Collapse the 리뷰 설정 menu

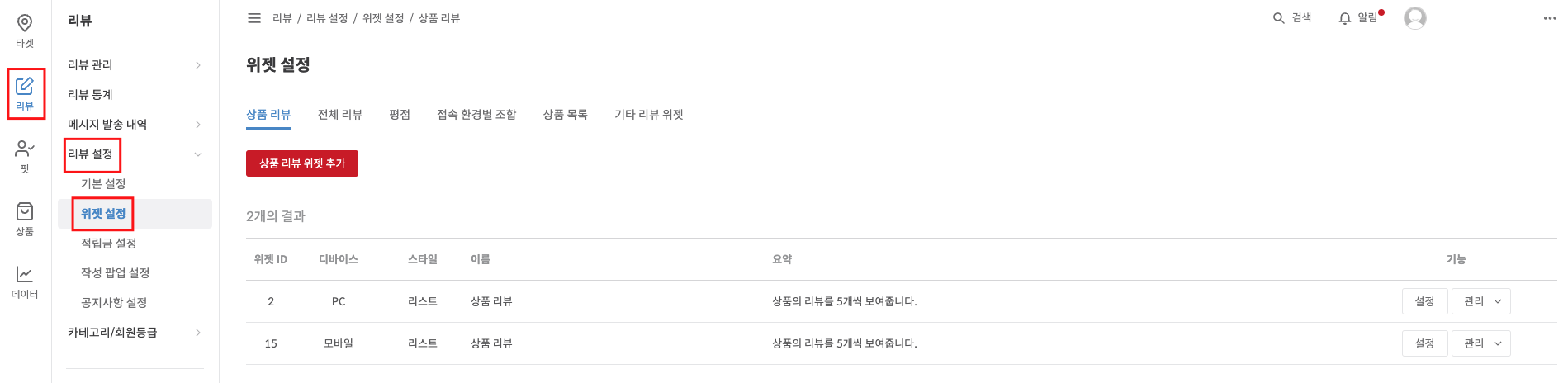pyautogui.click(x=198, y=154)
